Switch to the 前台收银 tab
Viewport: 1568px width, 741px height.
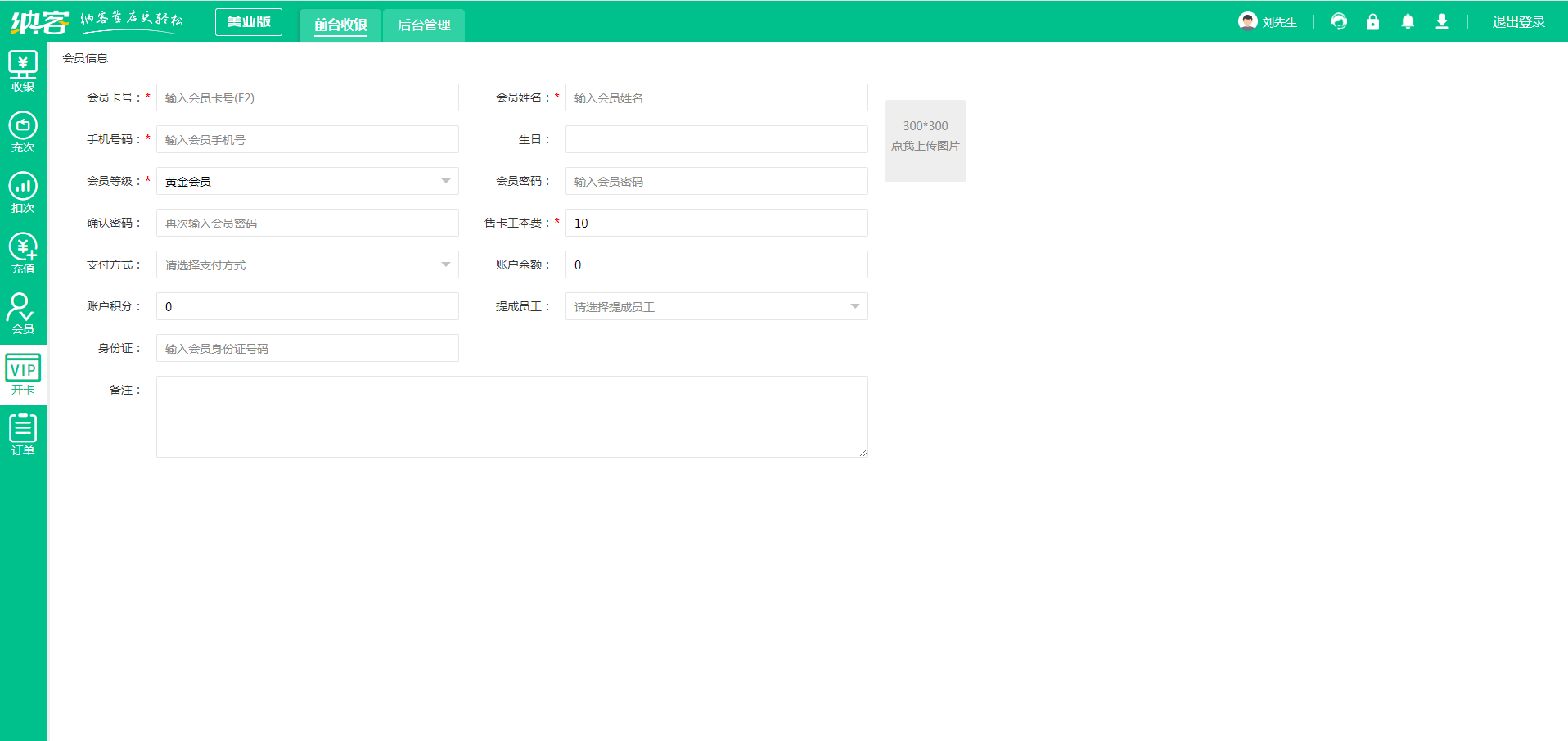340,25
